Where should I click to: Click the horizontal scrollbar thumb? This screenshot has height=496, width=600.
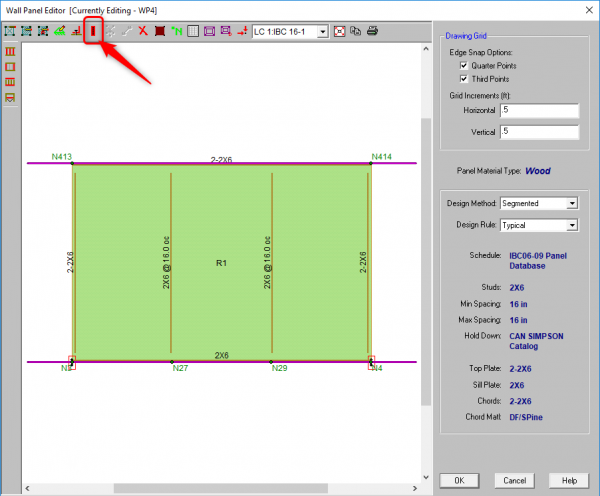coord(221,488)
